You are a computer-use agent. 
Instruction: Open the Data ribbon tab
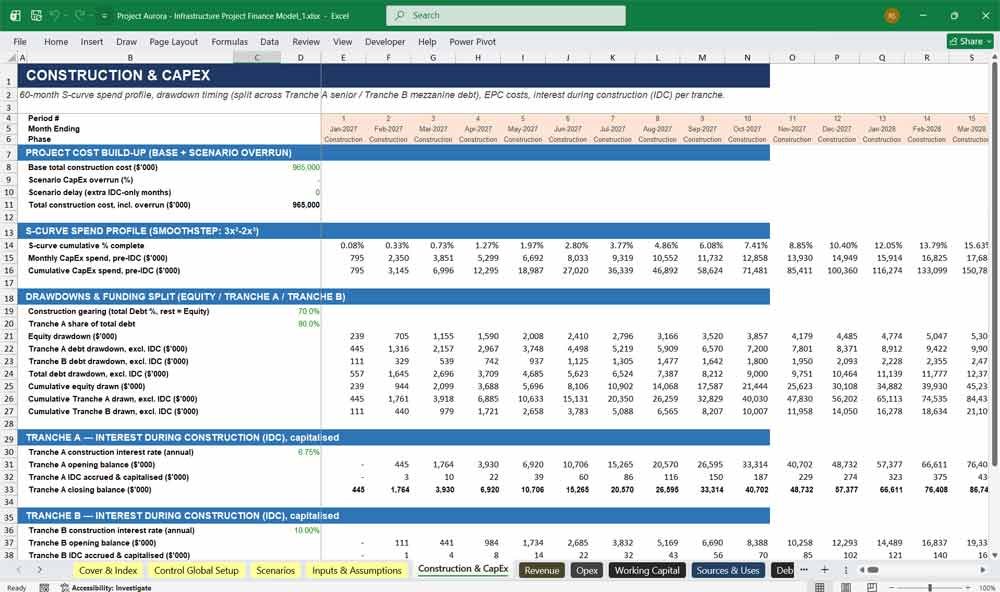point(269,41)
